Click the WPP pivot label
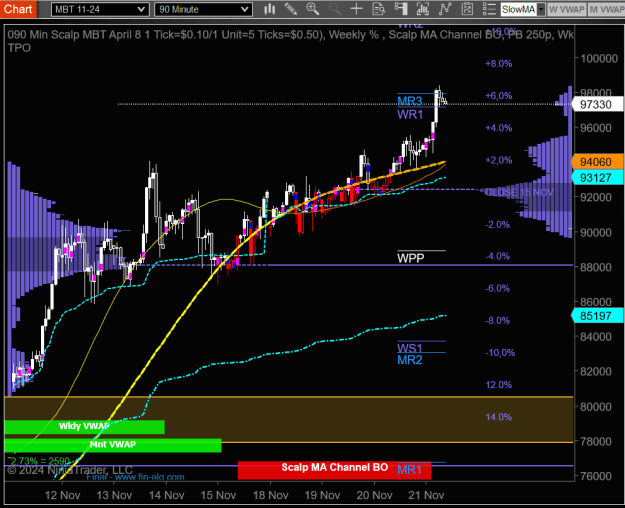This screenshot has width=625, height=508. [411, 258]
